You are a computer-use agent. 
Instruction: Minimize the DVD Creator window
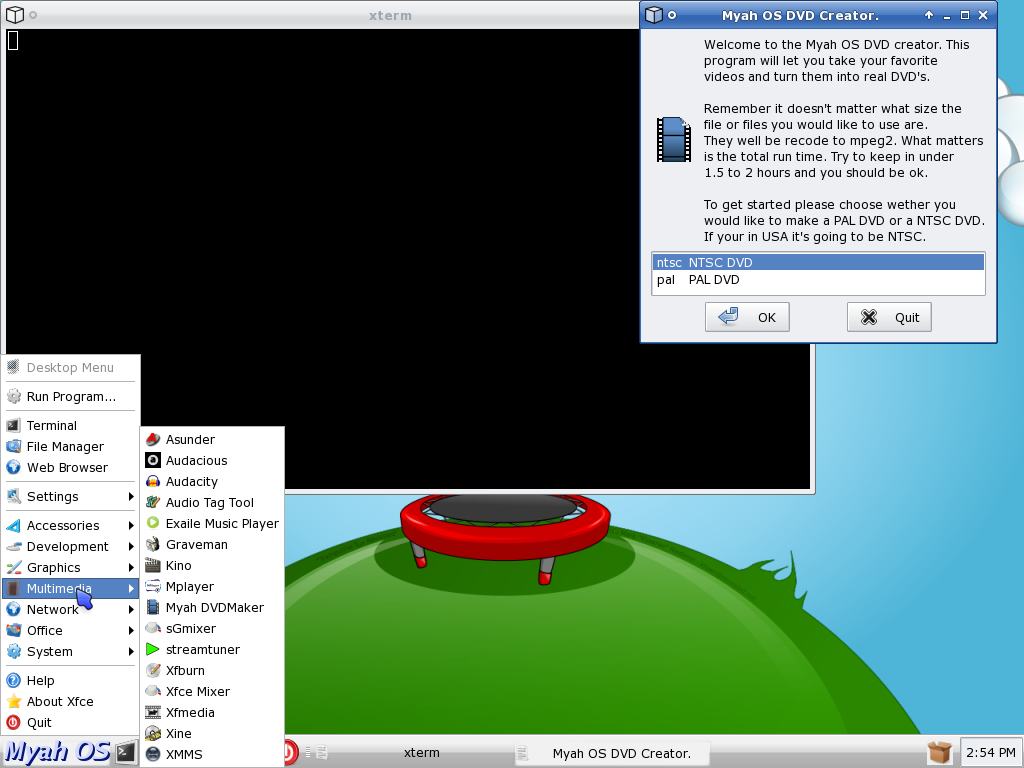tap(946, 15)
